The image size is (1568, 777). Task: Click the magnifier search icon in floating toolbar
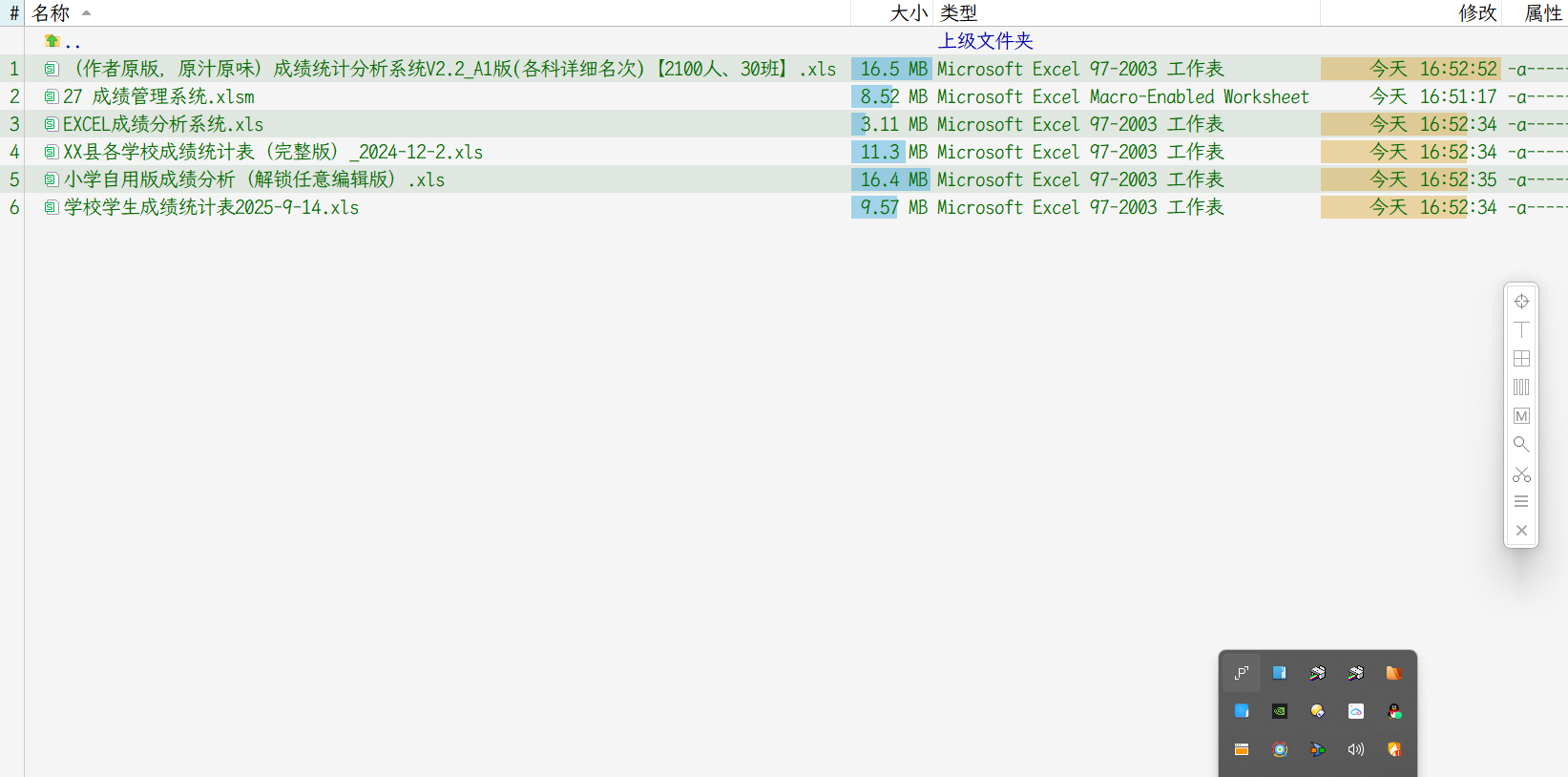pyautogui.click(x=1521, y=445)
